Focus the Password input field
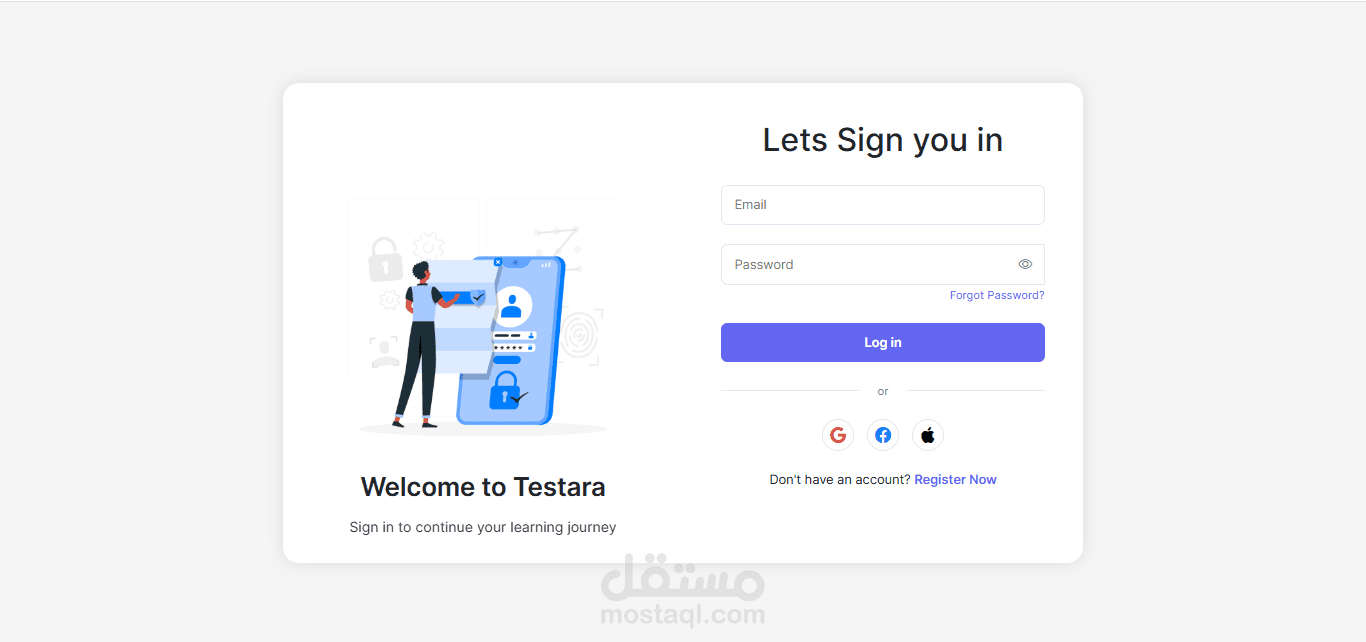This screenshot has height=642, width=1366. pos(883,264)
